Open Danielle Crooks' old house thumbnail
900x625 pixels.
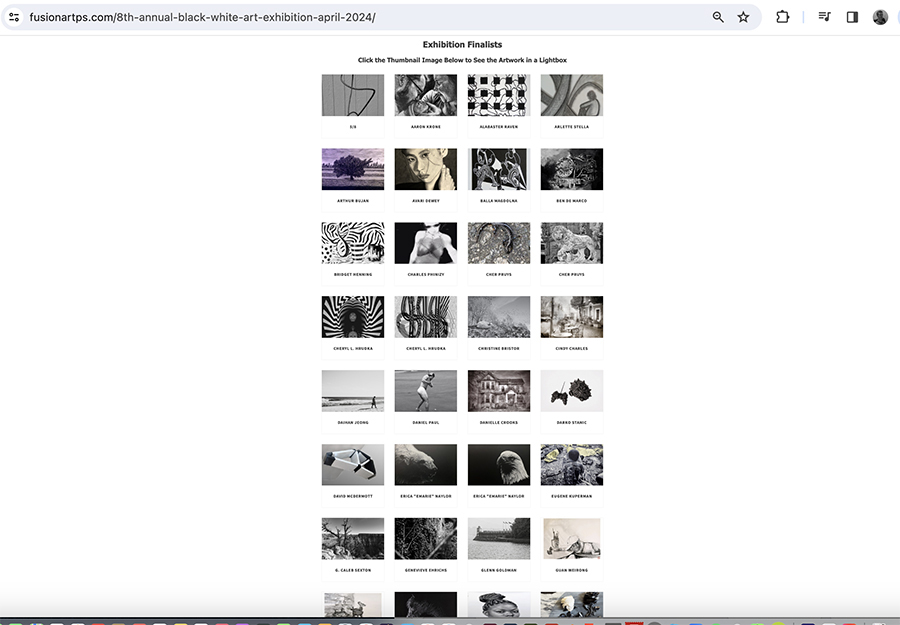[x=499, y=391]
